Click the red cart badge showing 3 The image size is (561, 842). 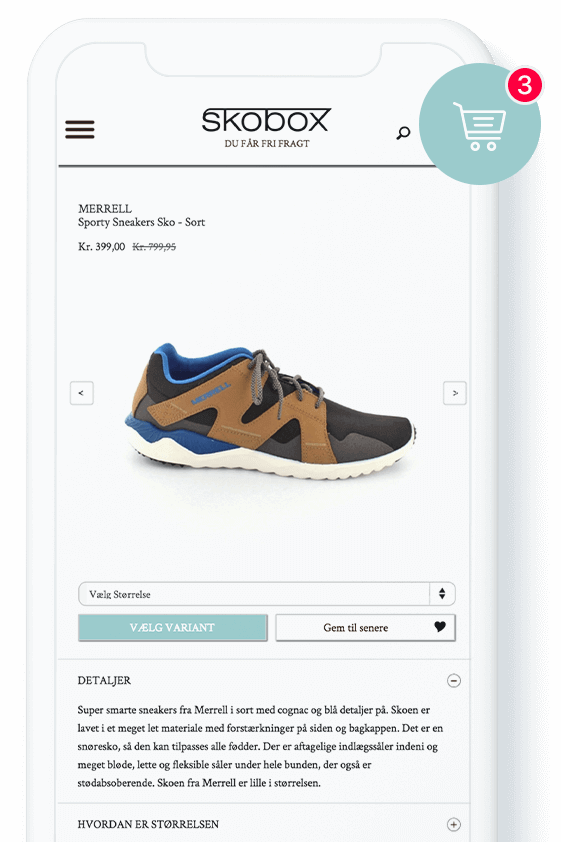coord(524,85)
